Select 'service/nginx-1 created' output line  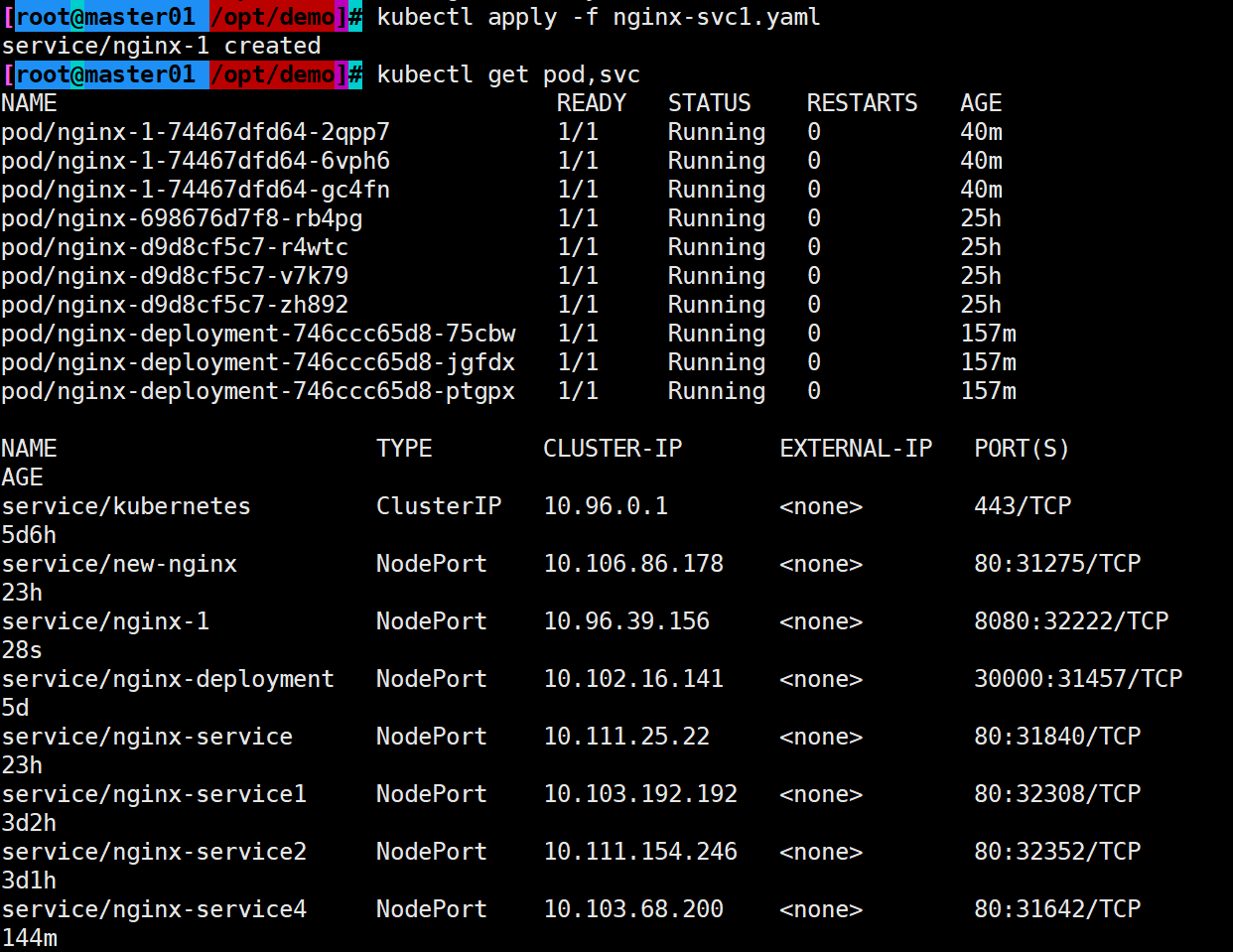pyautogui.click(x=161, y=46)
